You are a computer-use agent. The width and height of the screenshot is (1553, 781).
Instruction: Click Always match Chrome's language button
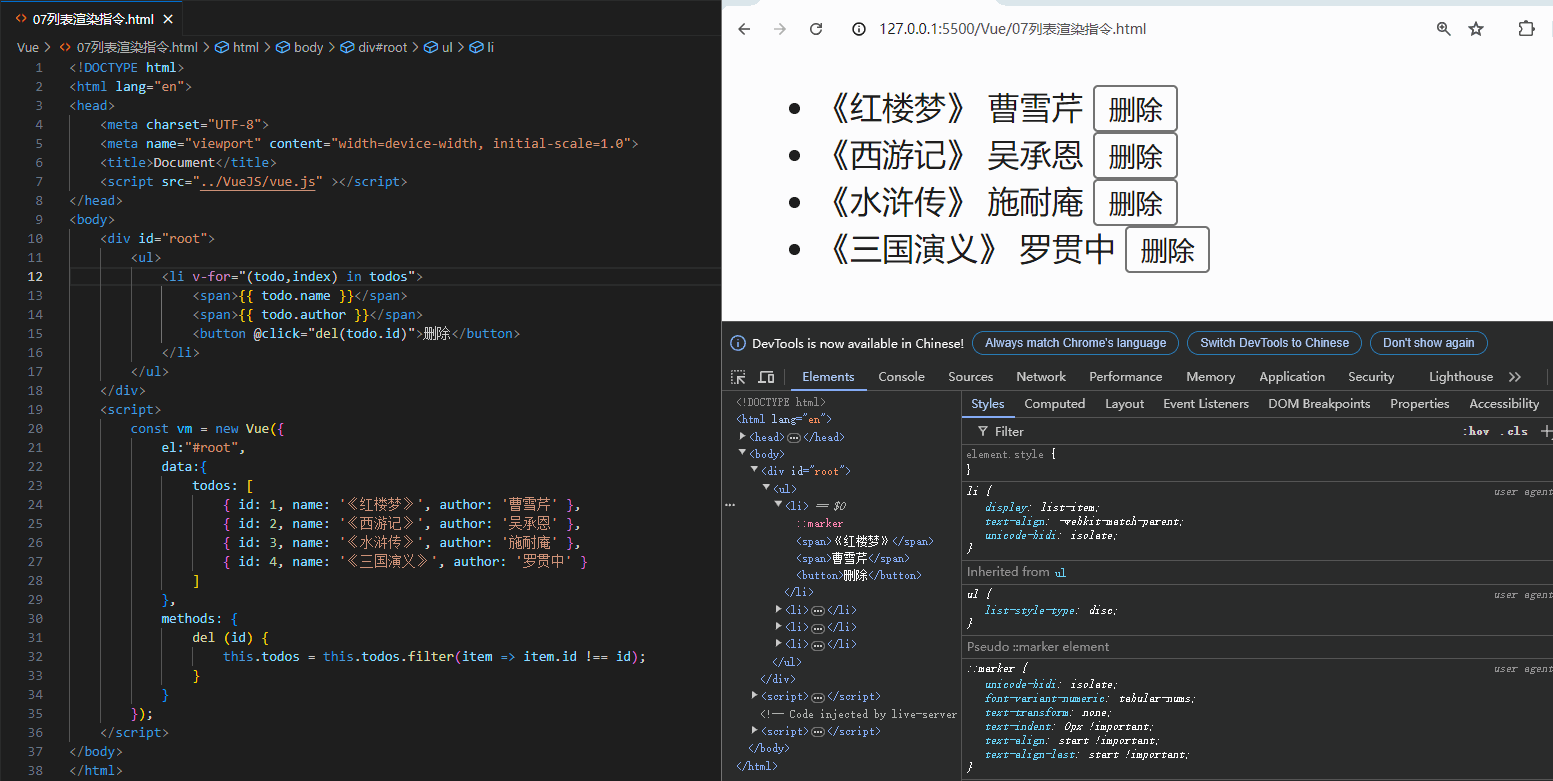click(x=1075, y=343)
